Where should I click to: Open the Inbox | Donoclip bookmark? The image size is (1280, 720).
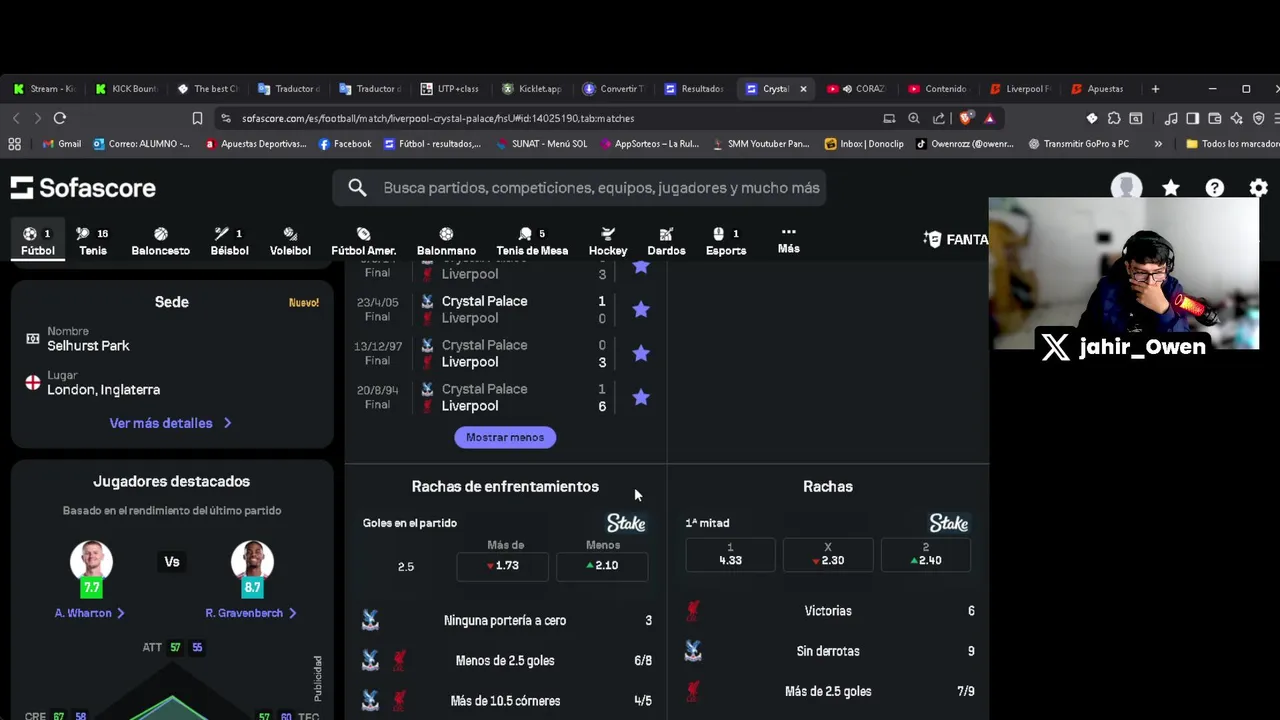(x=864, y=144)
